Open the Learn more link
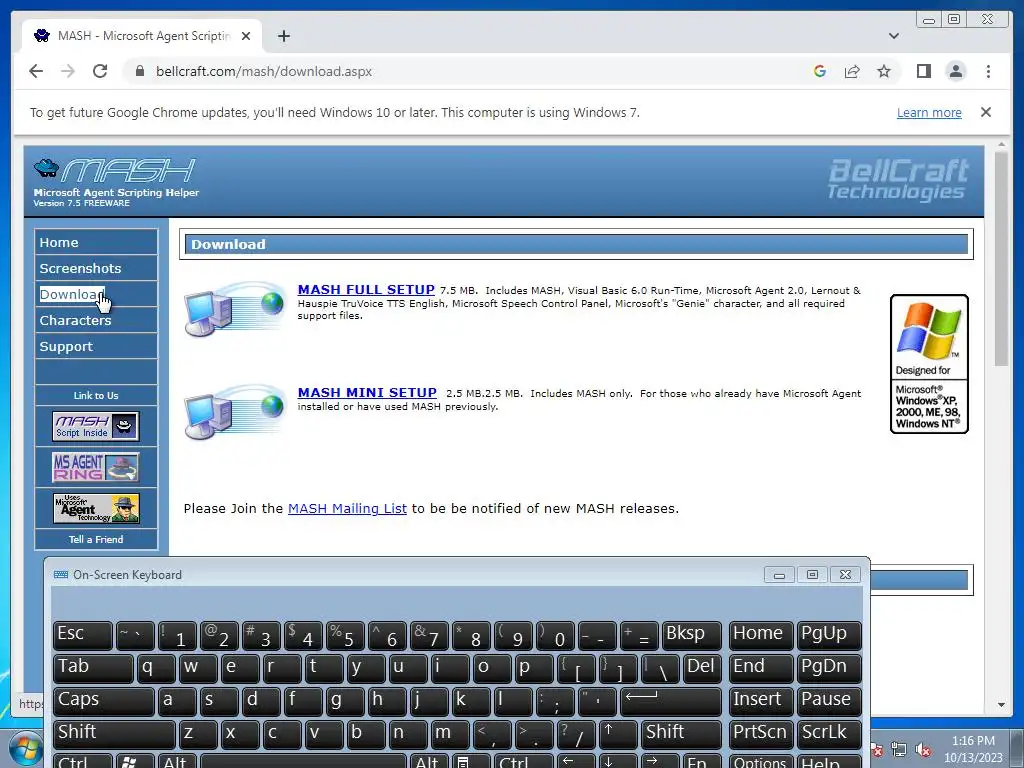This screenshot has height=768, width=1024. coord(929,112)
